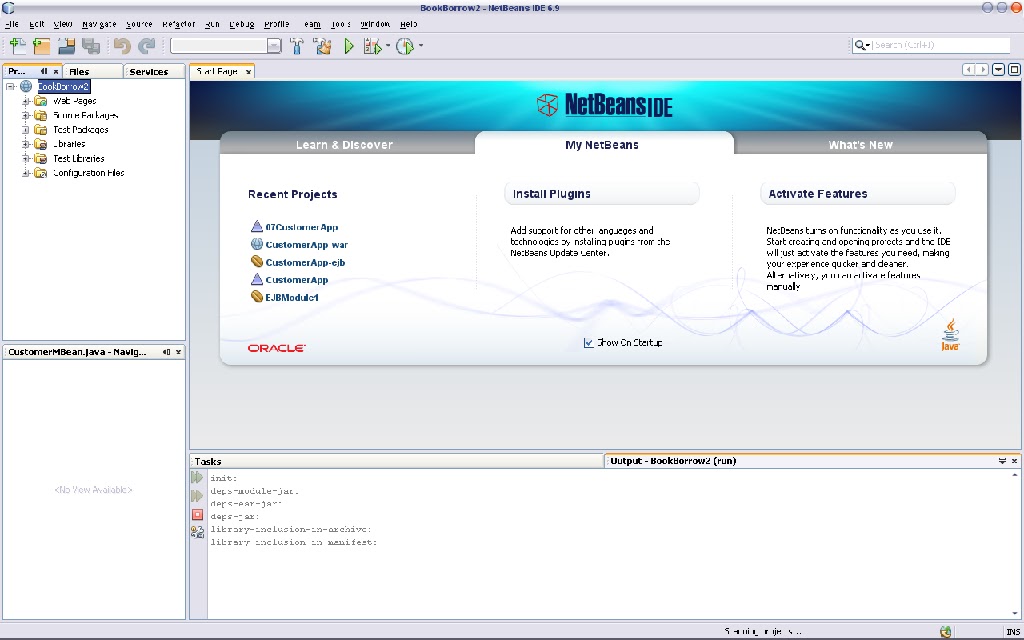Expand the Web Pages node

pos(25,101)
